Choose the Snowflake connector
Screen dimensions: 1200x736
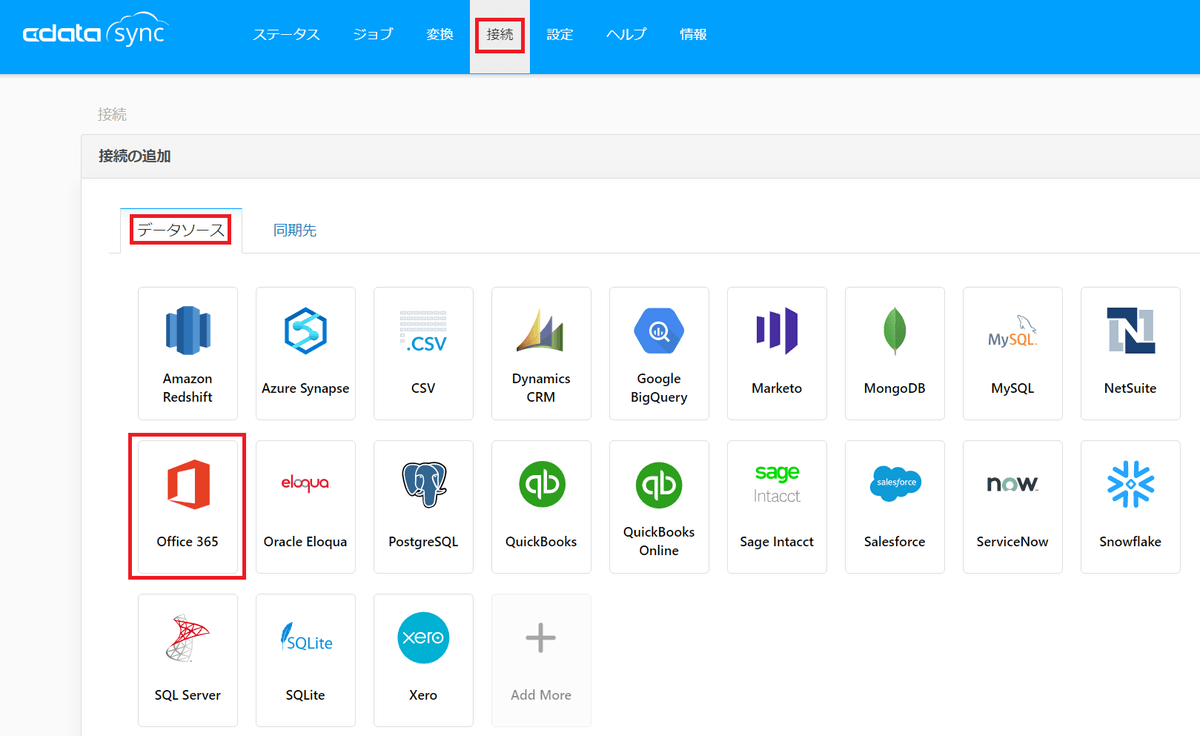pos(1131,507)
